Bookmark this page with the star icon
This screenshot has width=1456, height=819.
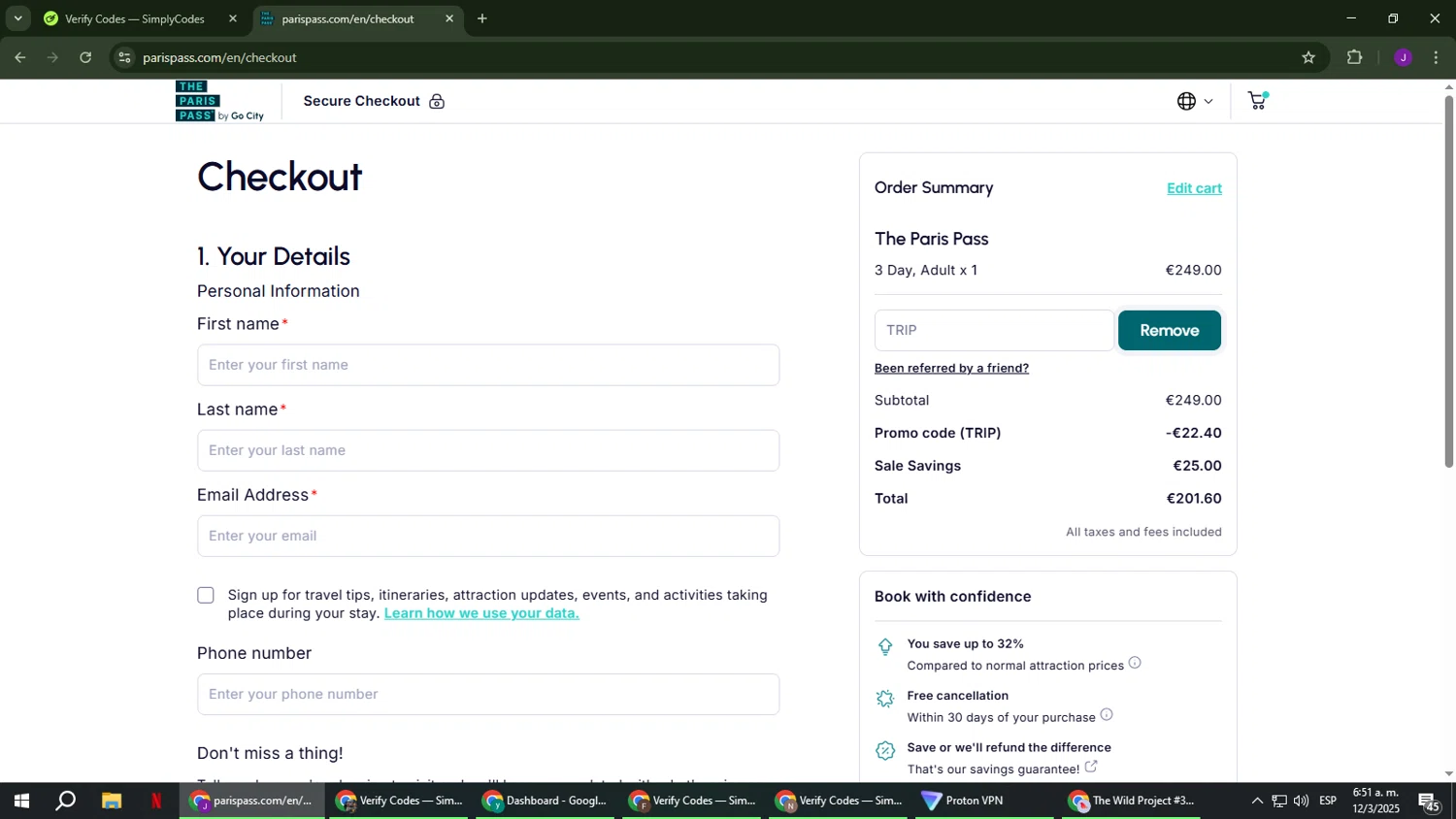tap(1308, 57)
